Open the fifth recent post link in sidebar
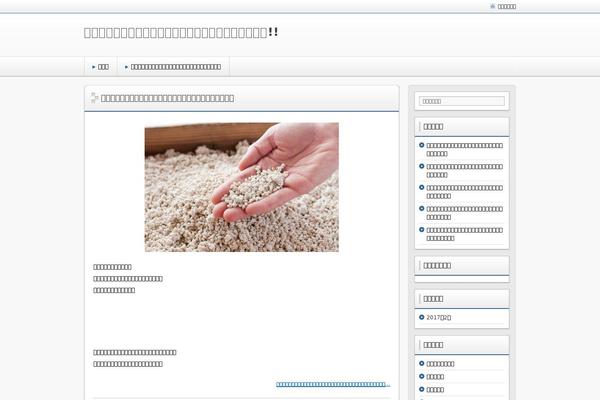 tap(465, 234)
